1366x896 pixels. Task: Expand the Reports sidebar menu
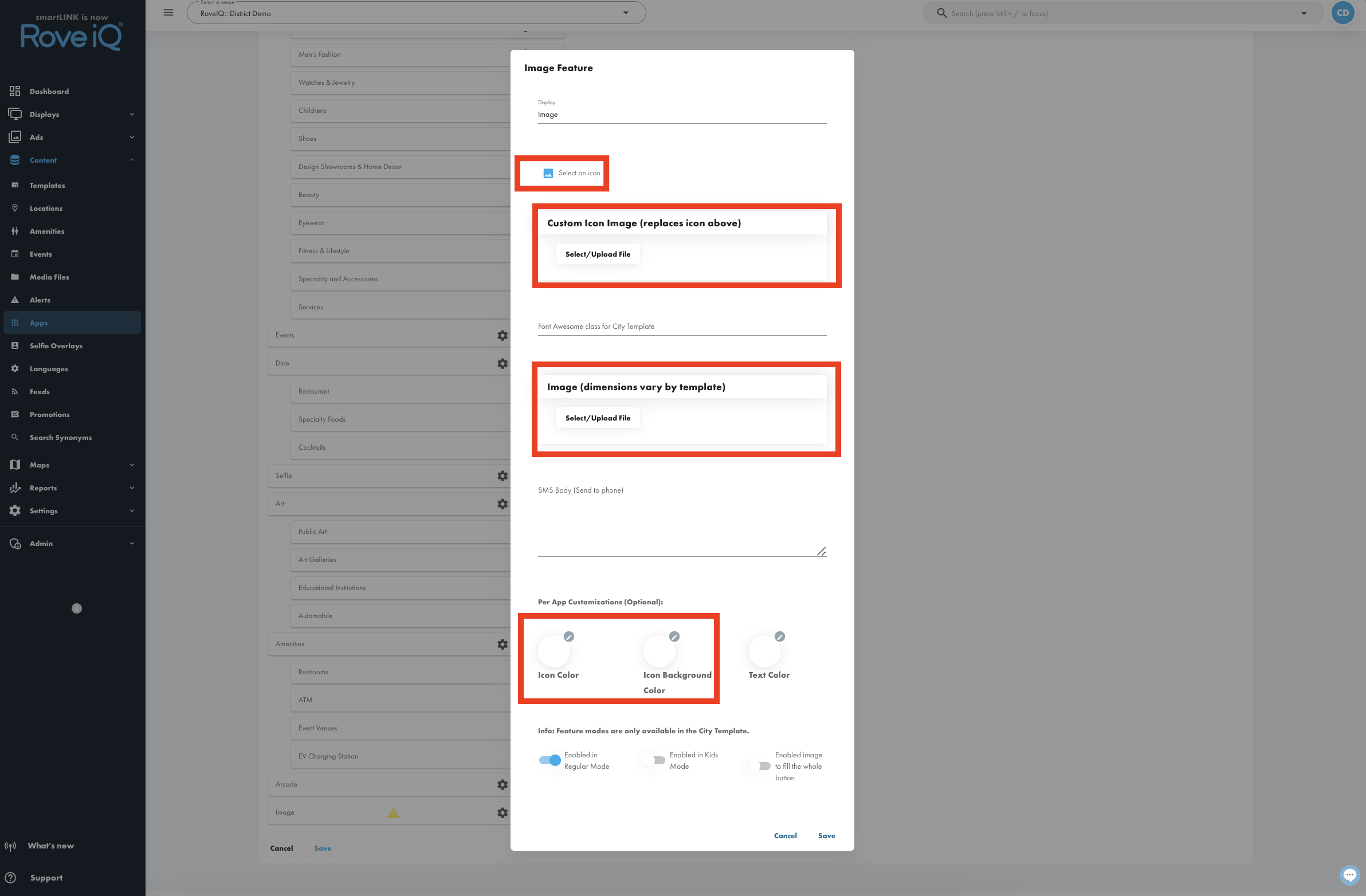click(x=72, y=488)
